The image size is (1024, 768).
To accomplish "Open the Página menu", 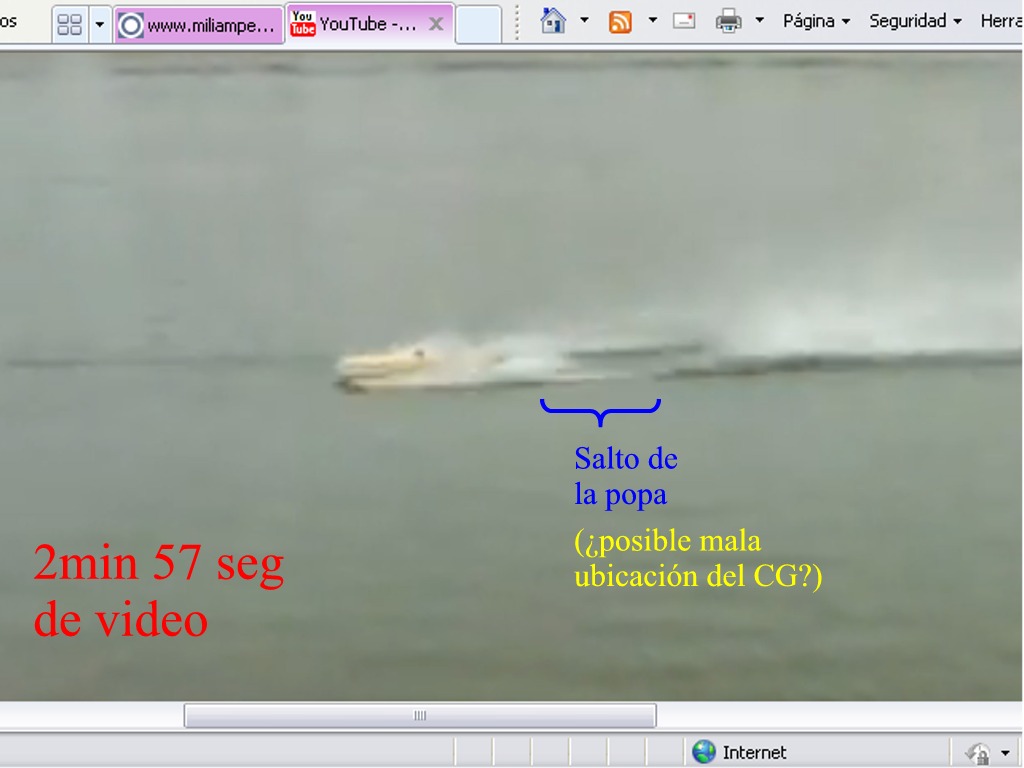I will click(816, 21).
